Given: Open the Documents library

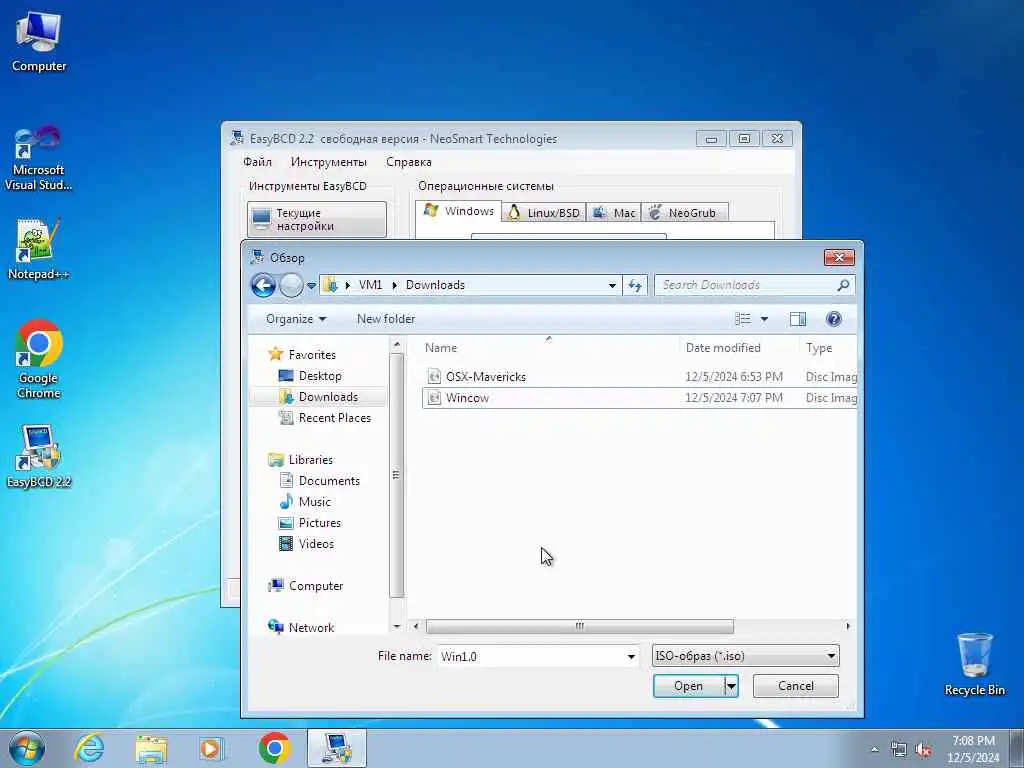Looking at the screenshot, I should point(320,481).
